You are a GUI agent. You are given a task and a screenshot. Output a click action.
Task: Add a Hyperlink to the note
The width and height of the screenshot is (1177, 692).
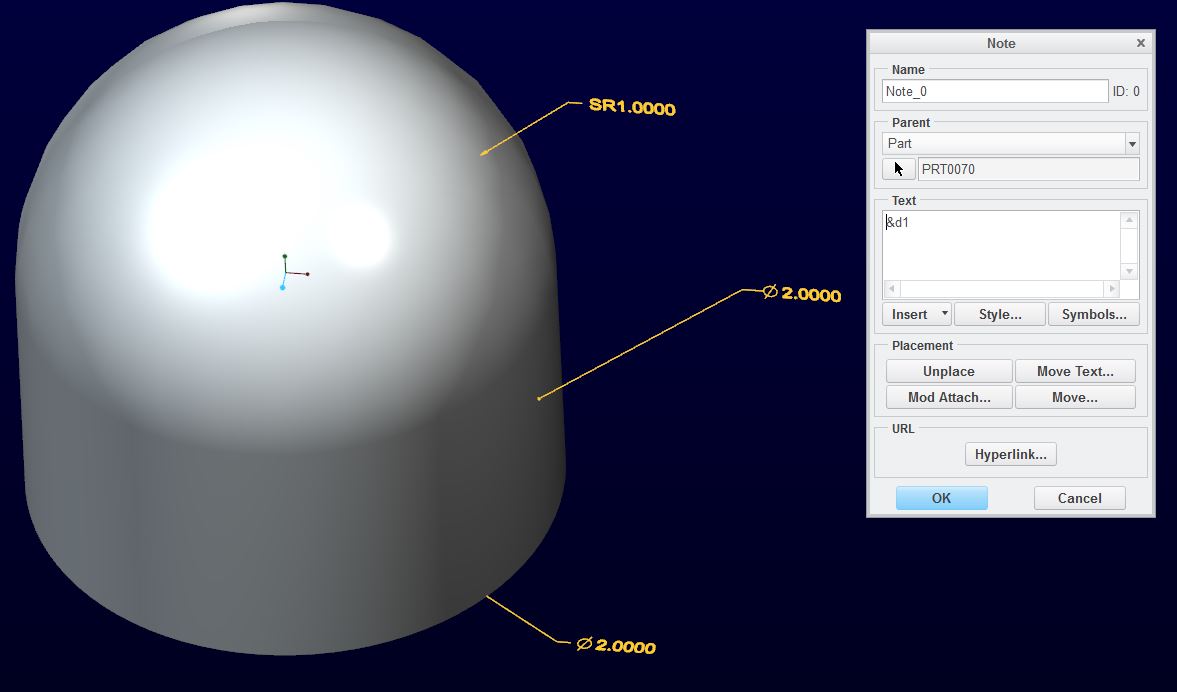(x=1010, y=454)
